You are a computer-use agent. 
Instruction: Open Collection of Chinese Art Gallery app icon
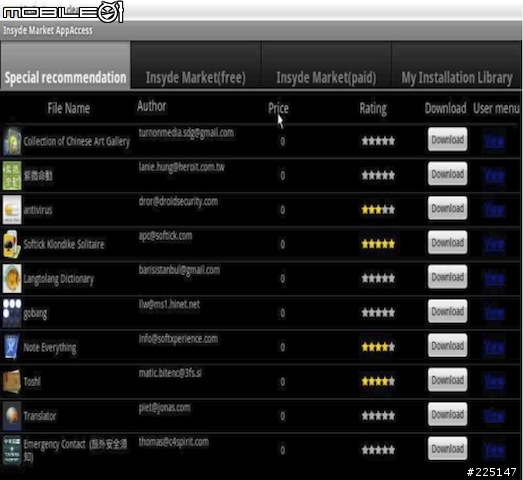12,141
